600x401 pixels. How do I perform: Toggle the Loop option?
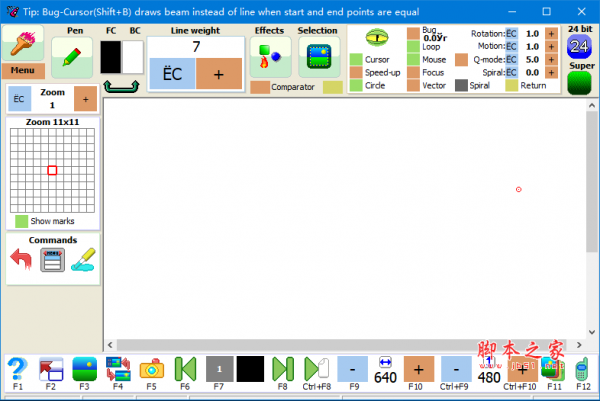click(413, 46)
